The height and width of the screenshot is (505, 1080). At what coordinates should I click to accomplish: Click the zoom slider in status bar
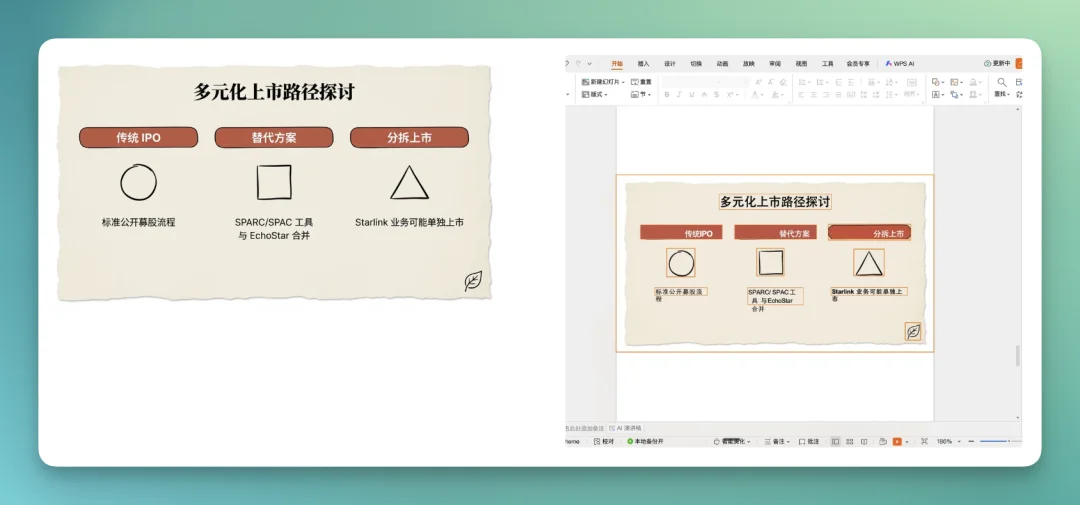click(1000, 442)
